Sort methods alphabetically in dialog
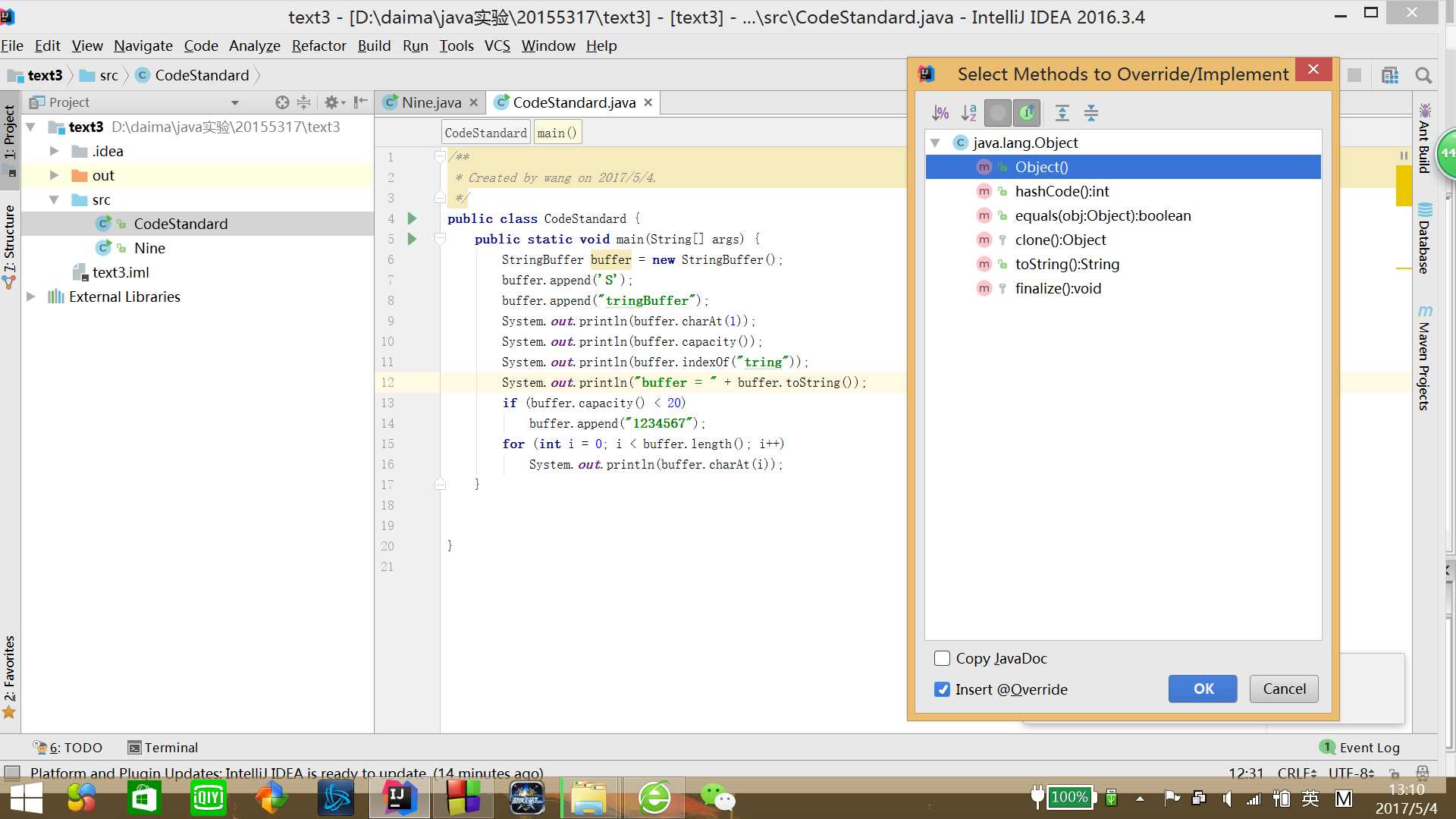This screenshot has height=819, width=1456. [969, 113]
